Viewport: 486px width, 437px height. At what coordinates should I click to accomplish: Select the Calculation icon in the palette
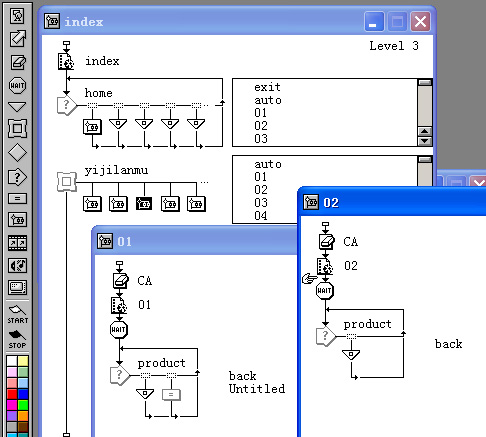click(x=17, y=199)
